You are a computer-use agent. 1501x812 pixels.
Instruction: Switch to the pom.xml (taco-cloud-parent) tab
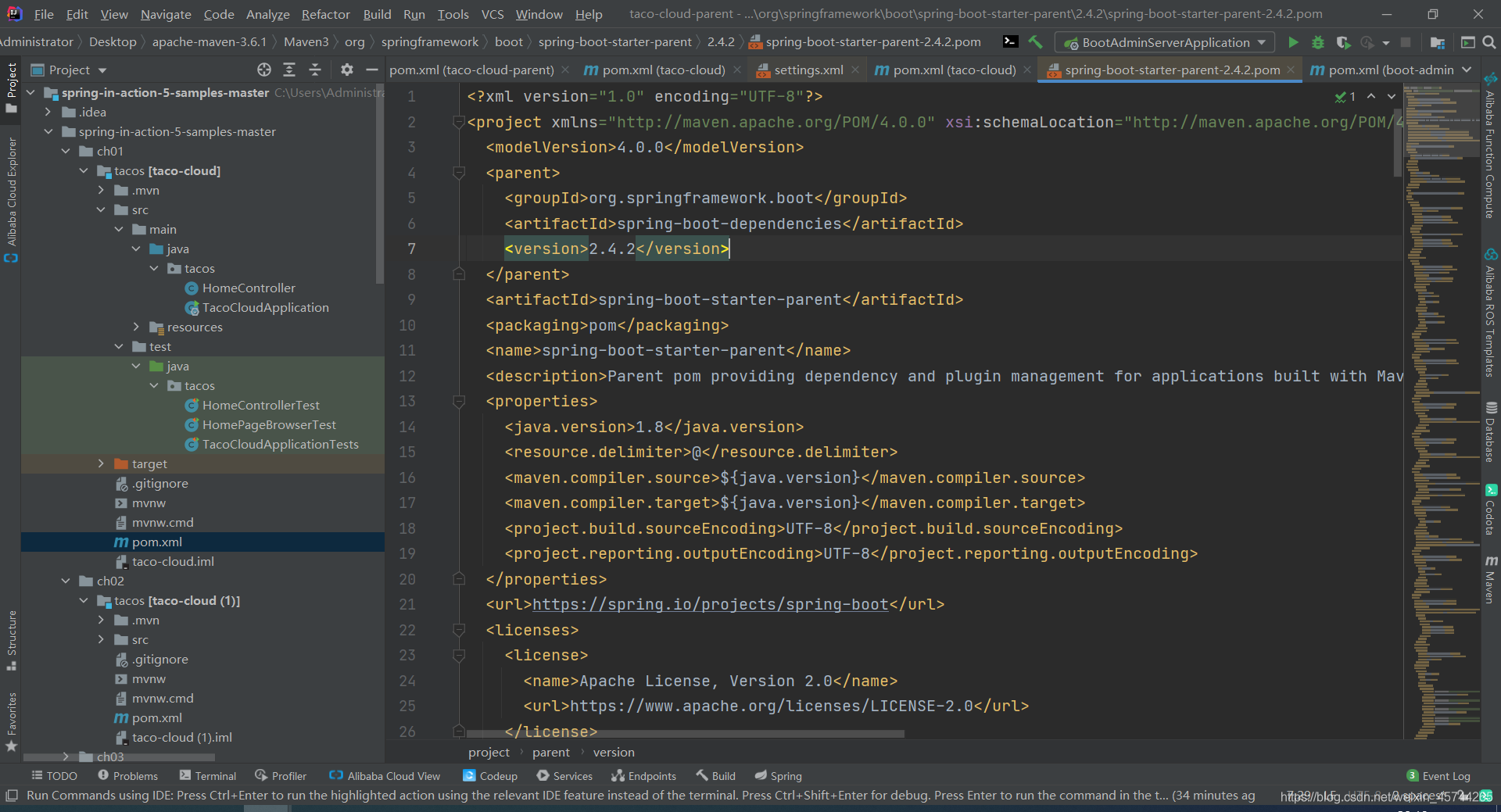point(471,70)
